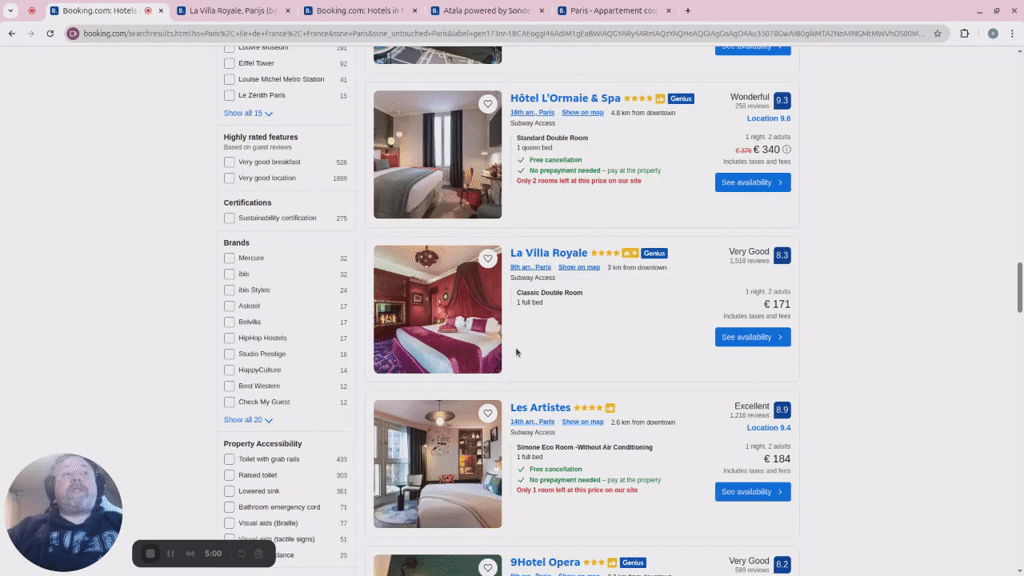Open the site information icon in address bar
1024x576 pixels.
click(x=73, y=33)
